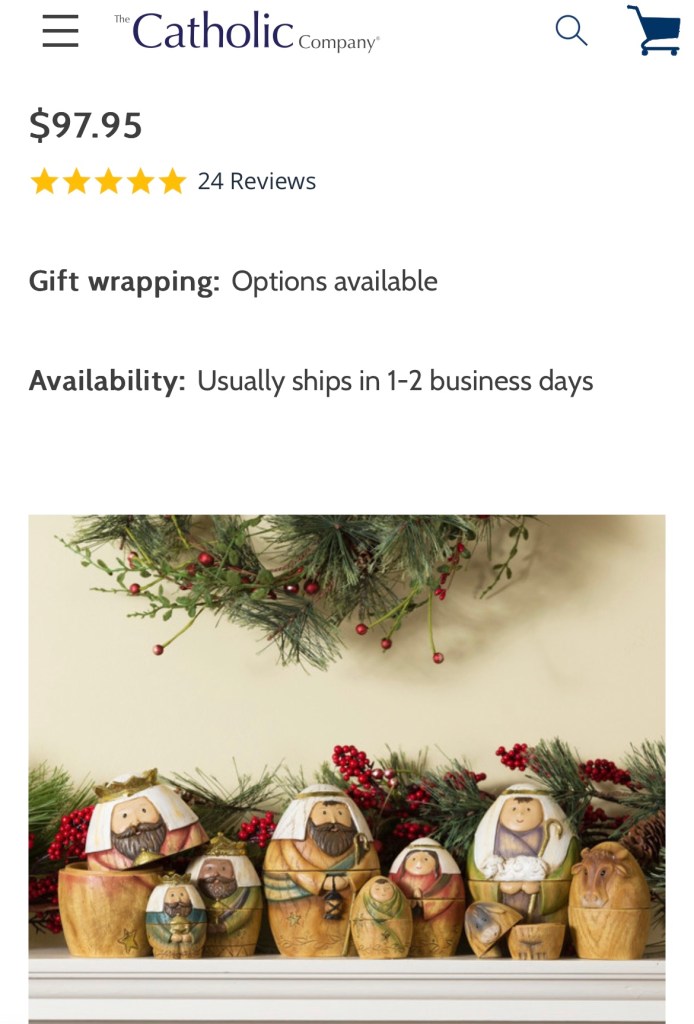Click the first rating star
The height and width of the screenshot is (1024, 694).
point(44,182)
